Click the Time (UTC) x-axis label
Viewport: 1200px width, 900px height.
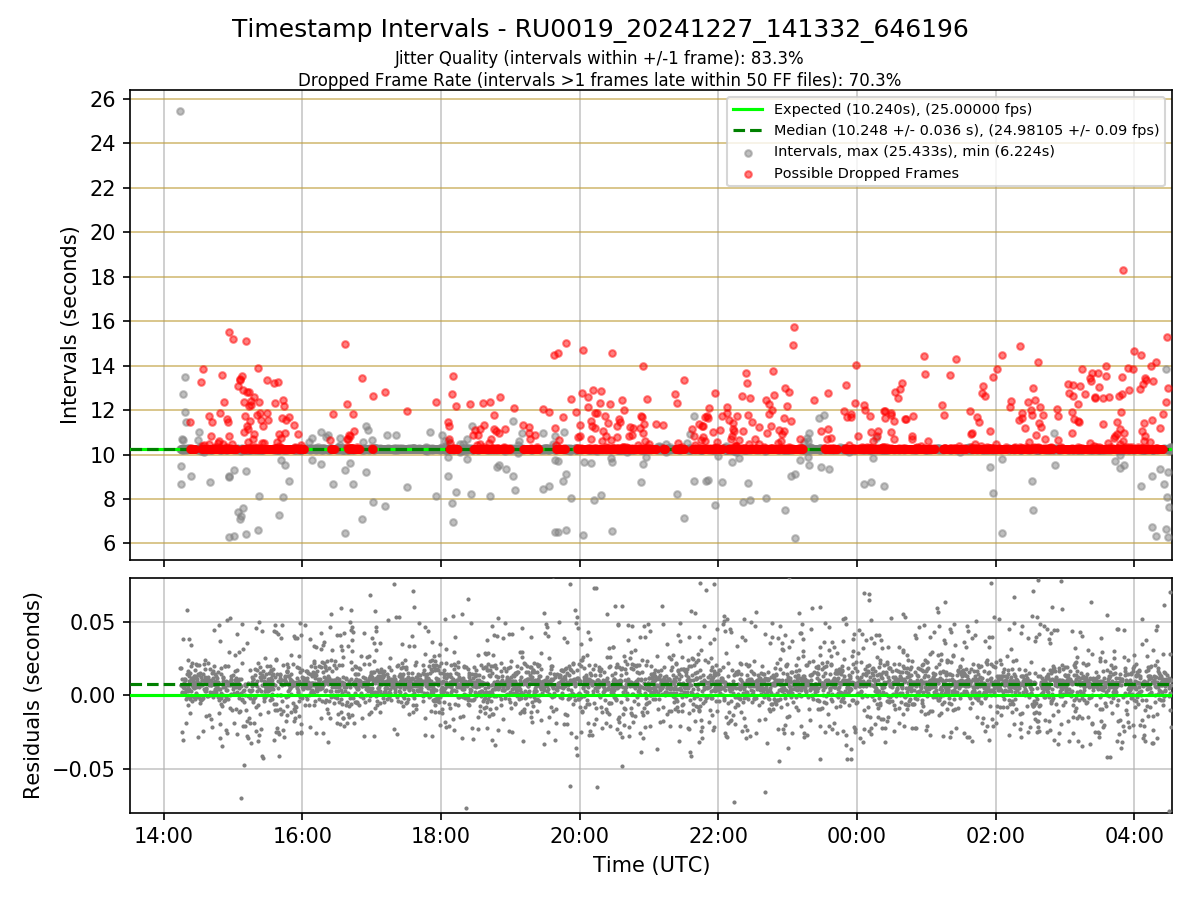click(x=651, y=864)
